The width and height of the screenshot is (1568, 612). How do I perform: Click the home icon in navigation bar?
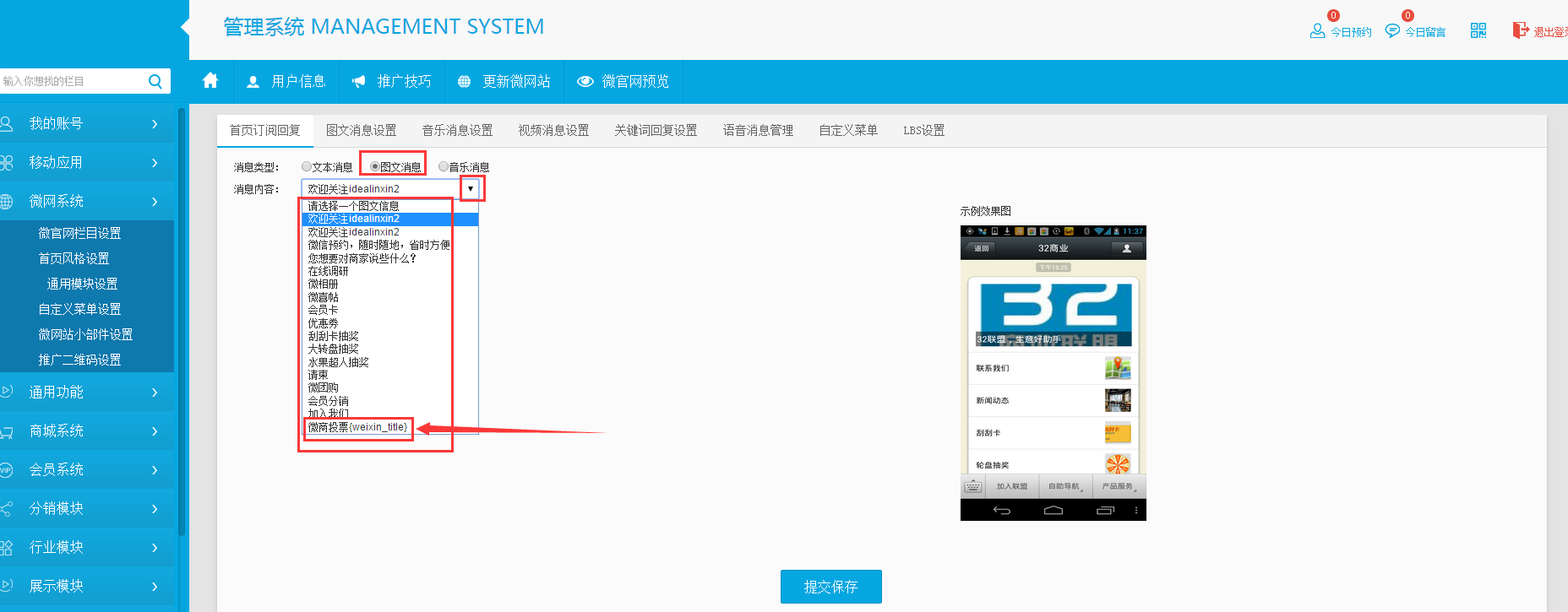click(x=210, y=81)
